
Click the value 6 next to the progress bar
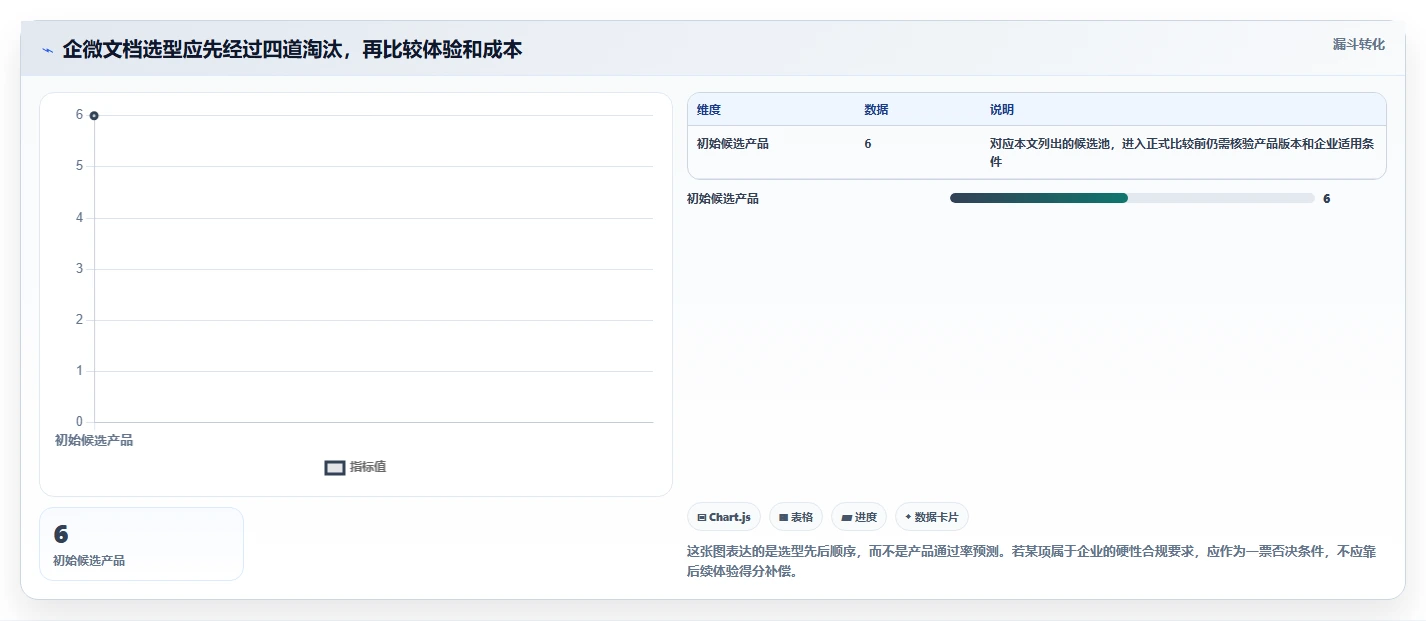point(1327,199)
